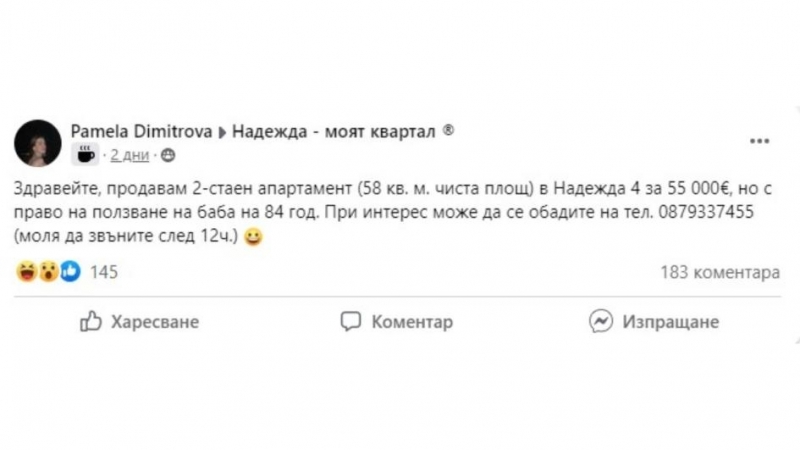Open Pamela Dimitrova's profile picture
Viewport: 800px width, 450px height.
(38, 143)
